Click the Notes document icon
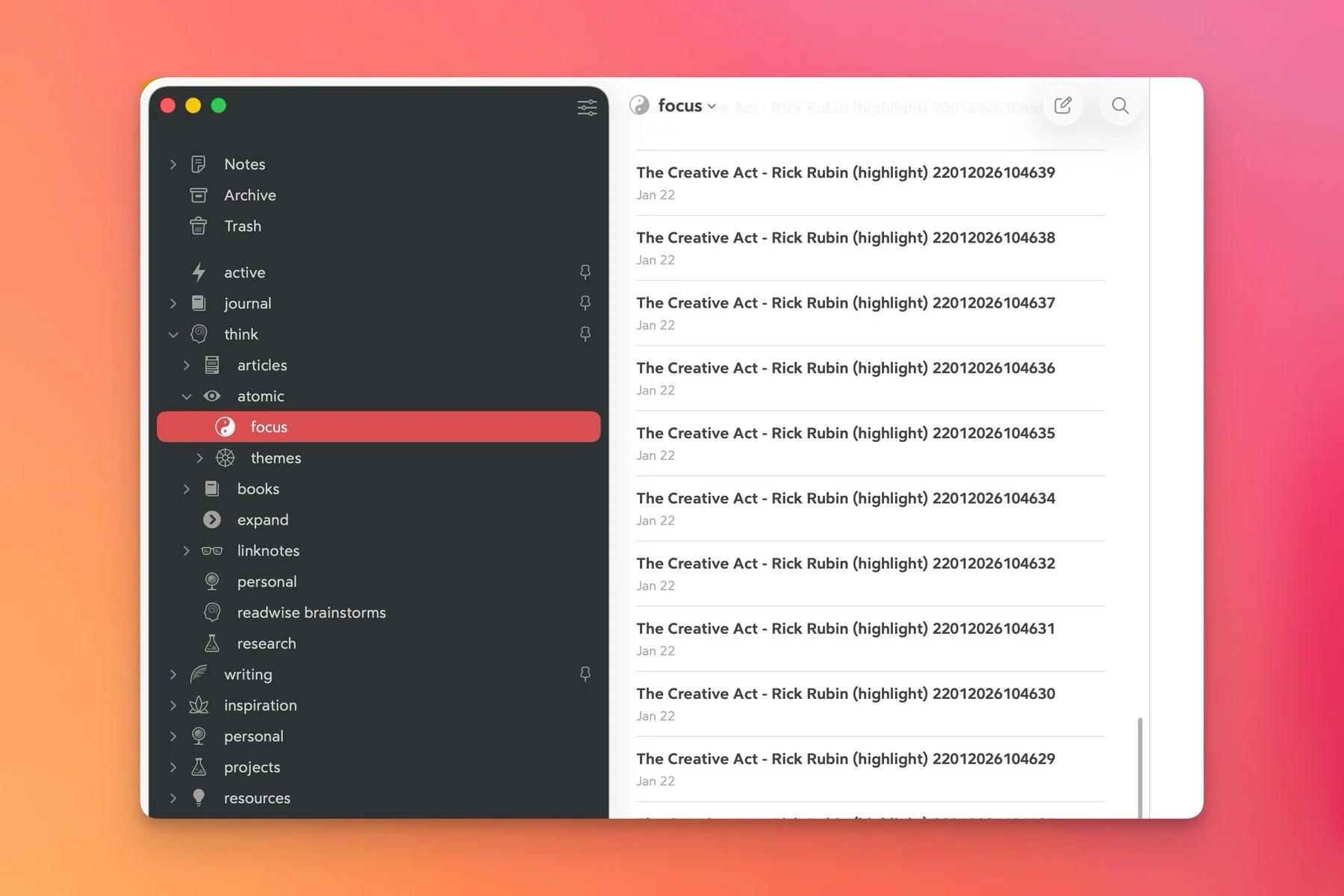Screen dimensions: 1344x896 [x=199, y=164]
